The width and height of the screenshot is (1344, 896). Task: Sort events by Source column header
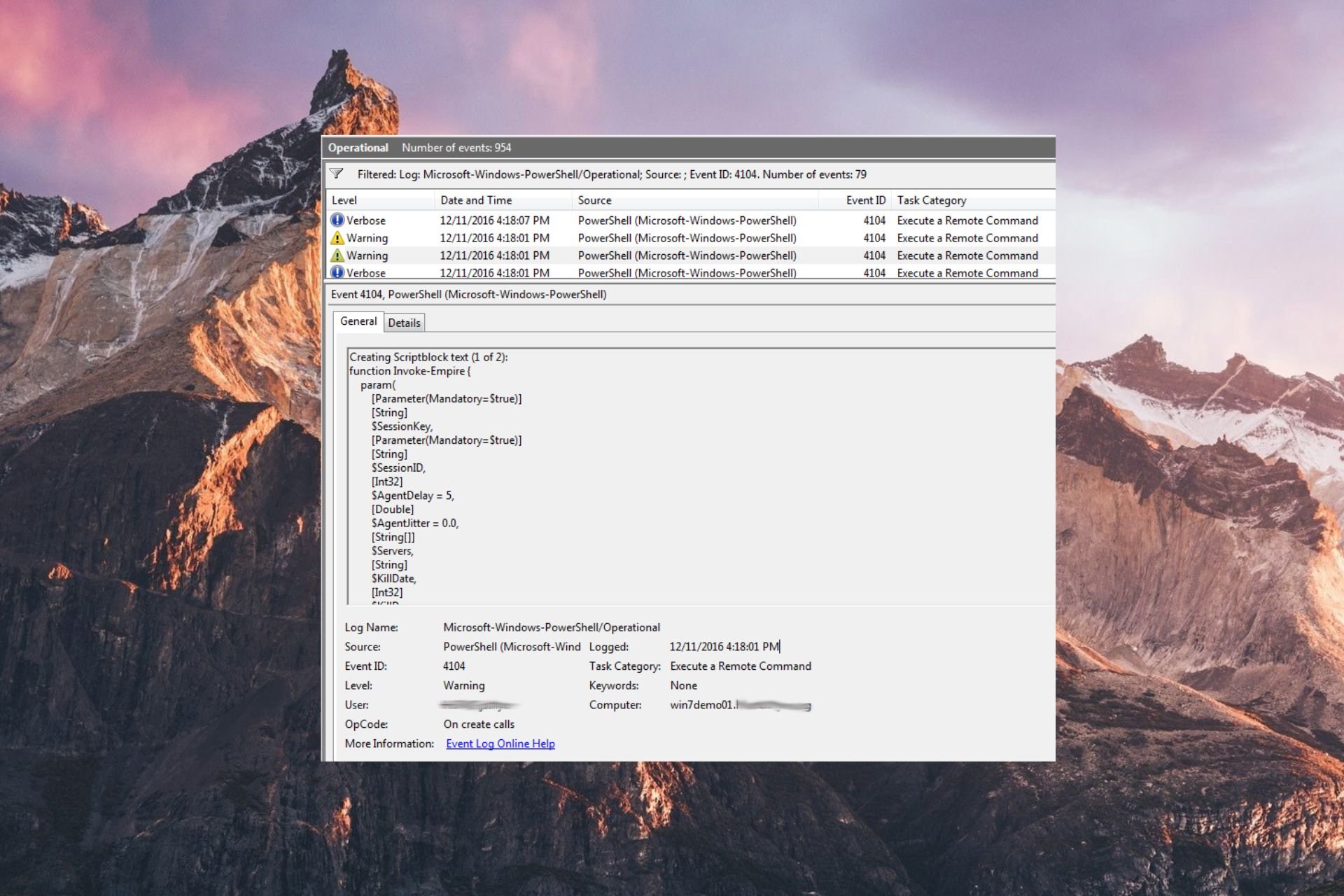695,200
